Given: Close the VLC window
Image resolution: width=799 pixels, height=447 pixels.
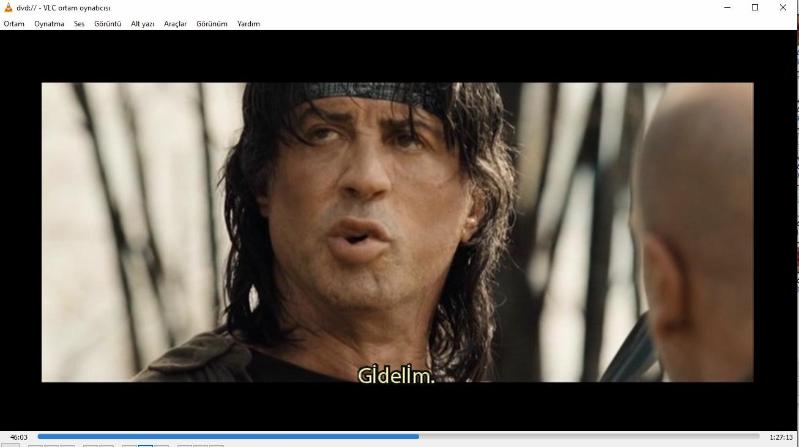Looking at the screenshot, I should (x=783, y=7).
